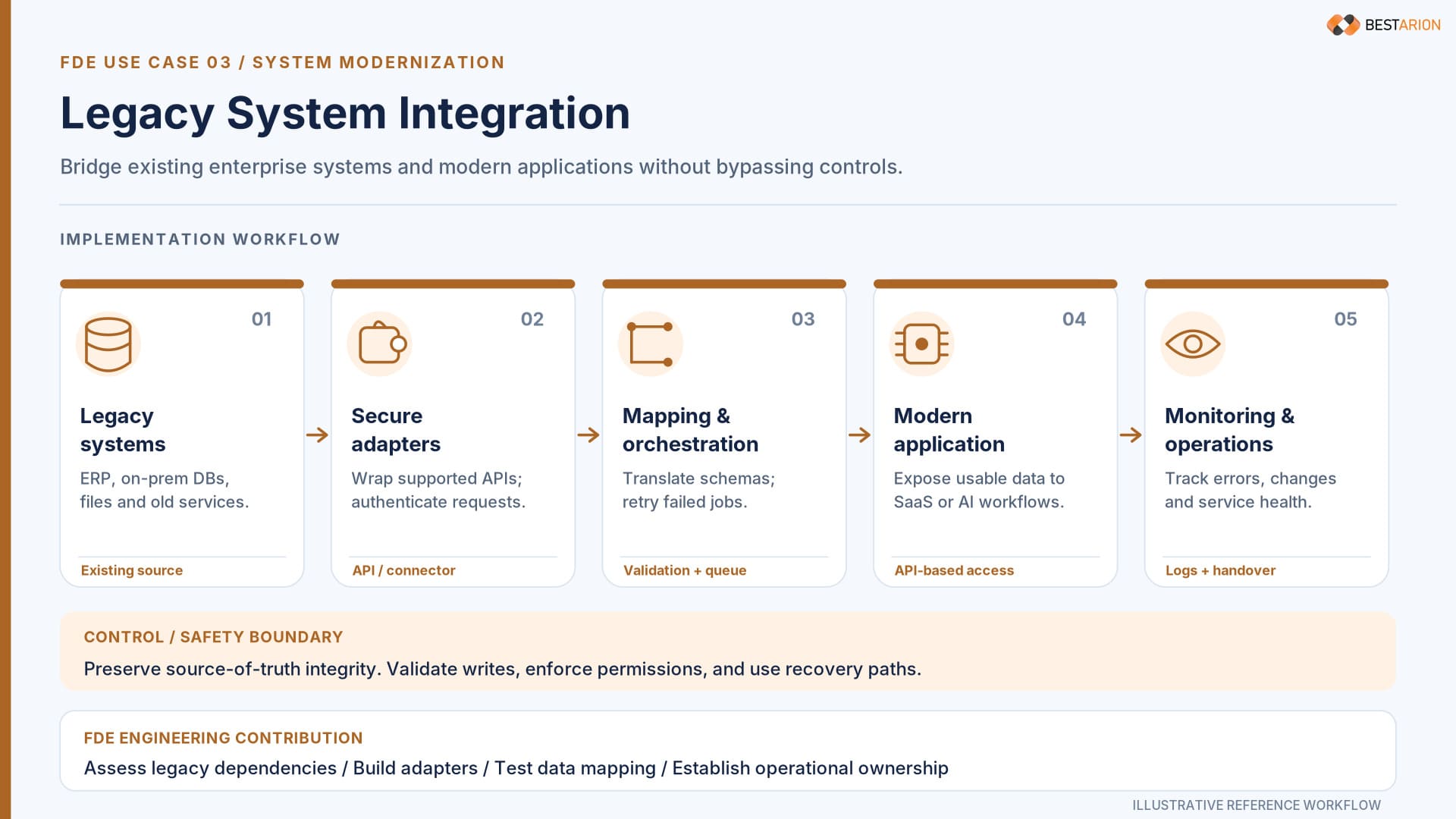Click 'Expose usable data to SaaS or AI workflows.' text

[979, 490]
